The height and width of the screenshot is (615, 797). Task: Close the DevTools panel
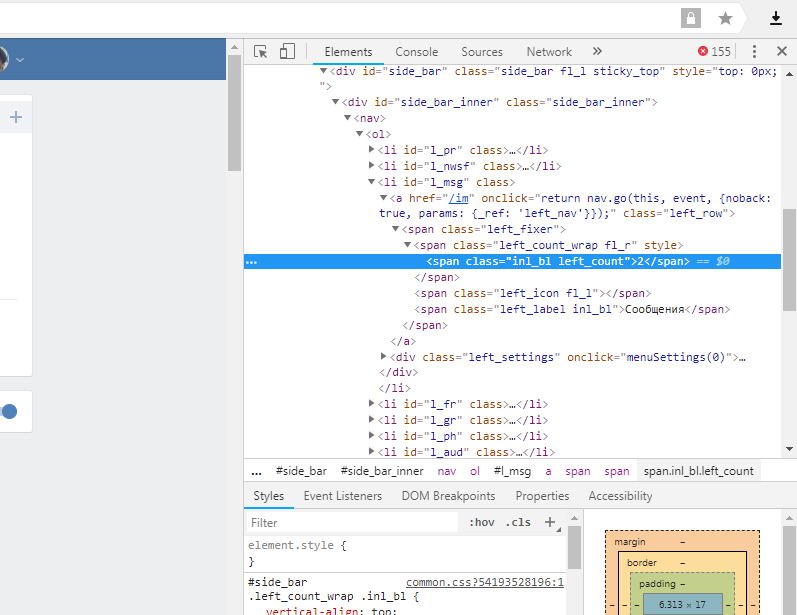tap(782, 51)
